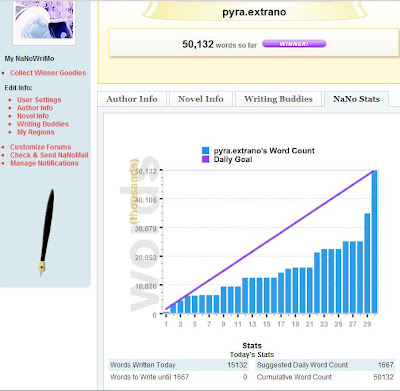This screenshot has height=391, width=400.
Task: Click the blue Word Count legend swatch
Action: click(206, 151)
